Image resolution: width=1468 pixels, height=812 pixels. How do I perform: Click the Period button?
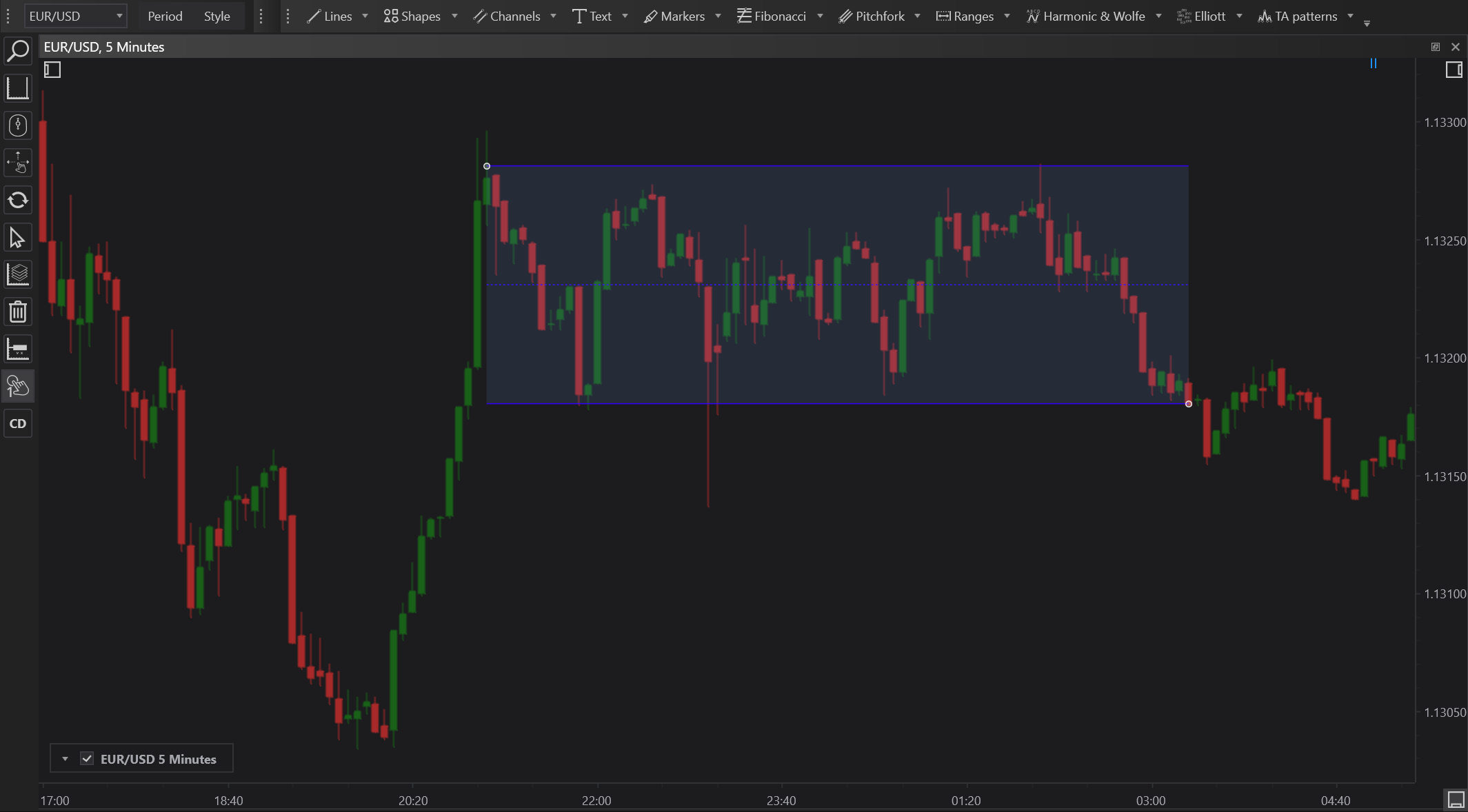165,16
